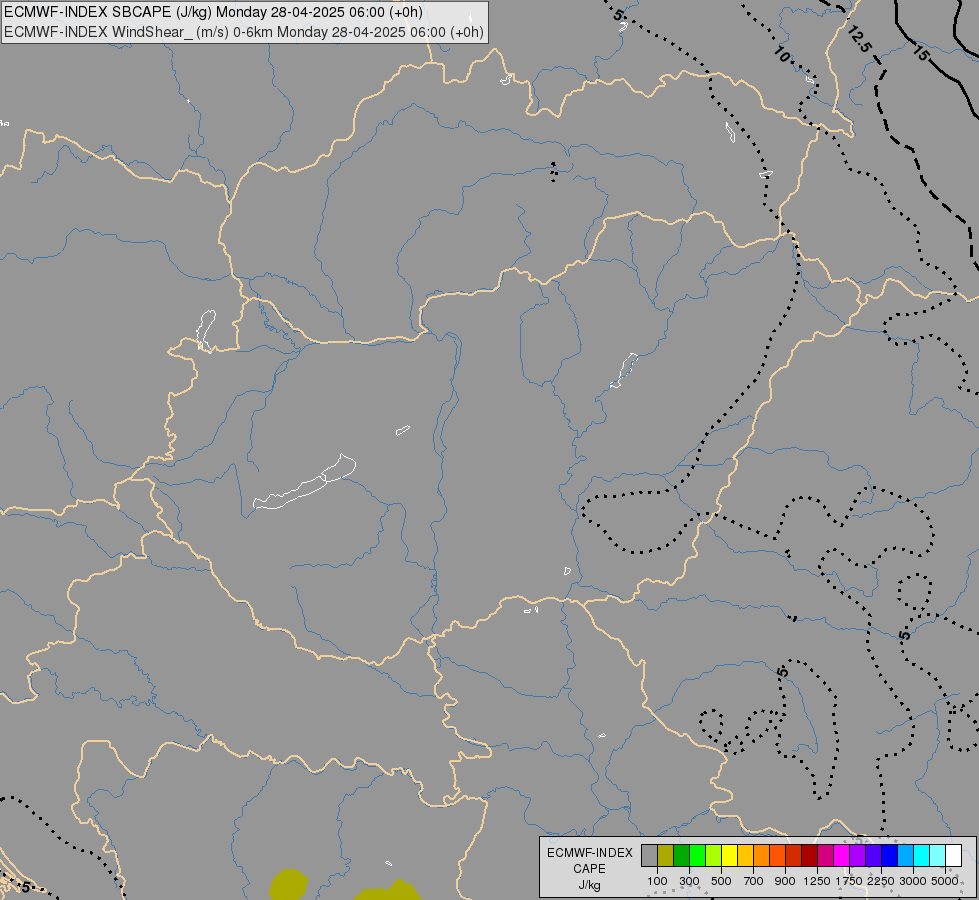979x900 pixels.
Task: Click the legend value 1250
Action: coord(817,881)
